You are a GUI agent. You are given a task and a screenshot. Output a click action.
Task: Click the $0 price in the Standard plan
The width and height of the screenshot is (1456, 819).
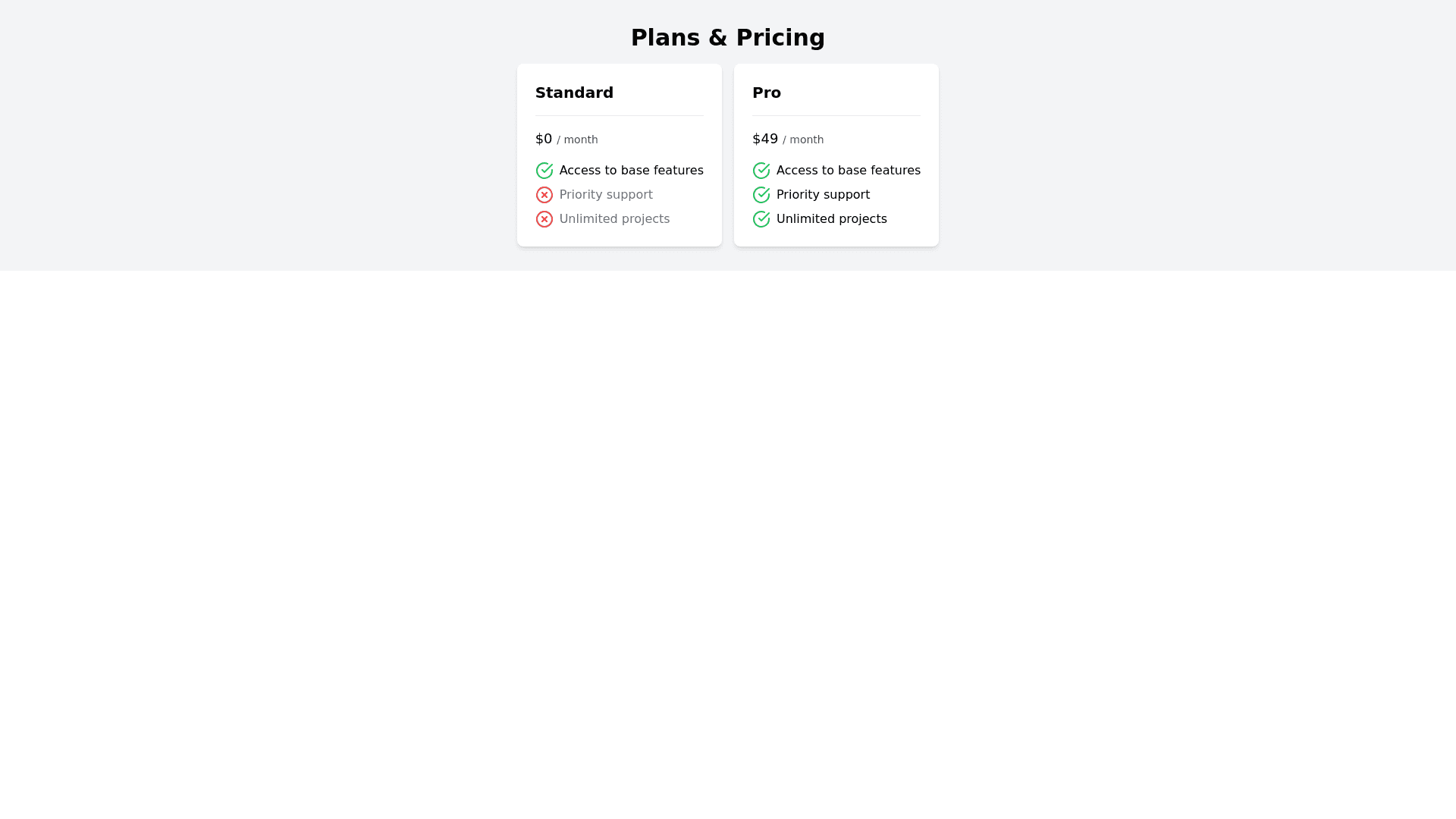pyautogui.click(x=544, y=139)
